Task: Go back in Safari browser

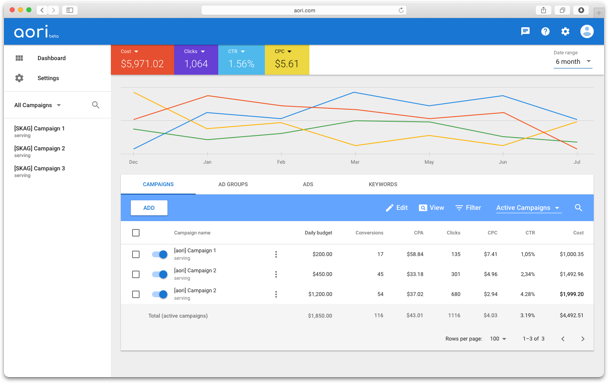Action: click(42, 10)
